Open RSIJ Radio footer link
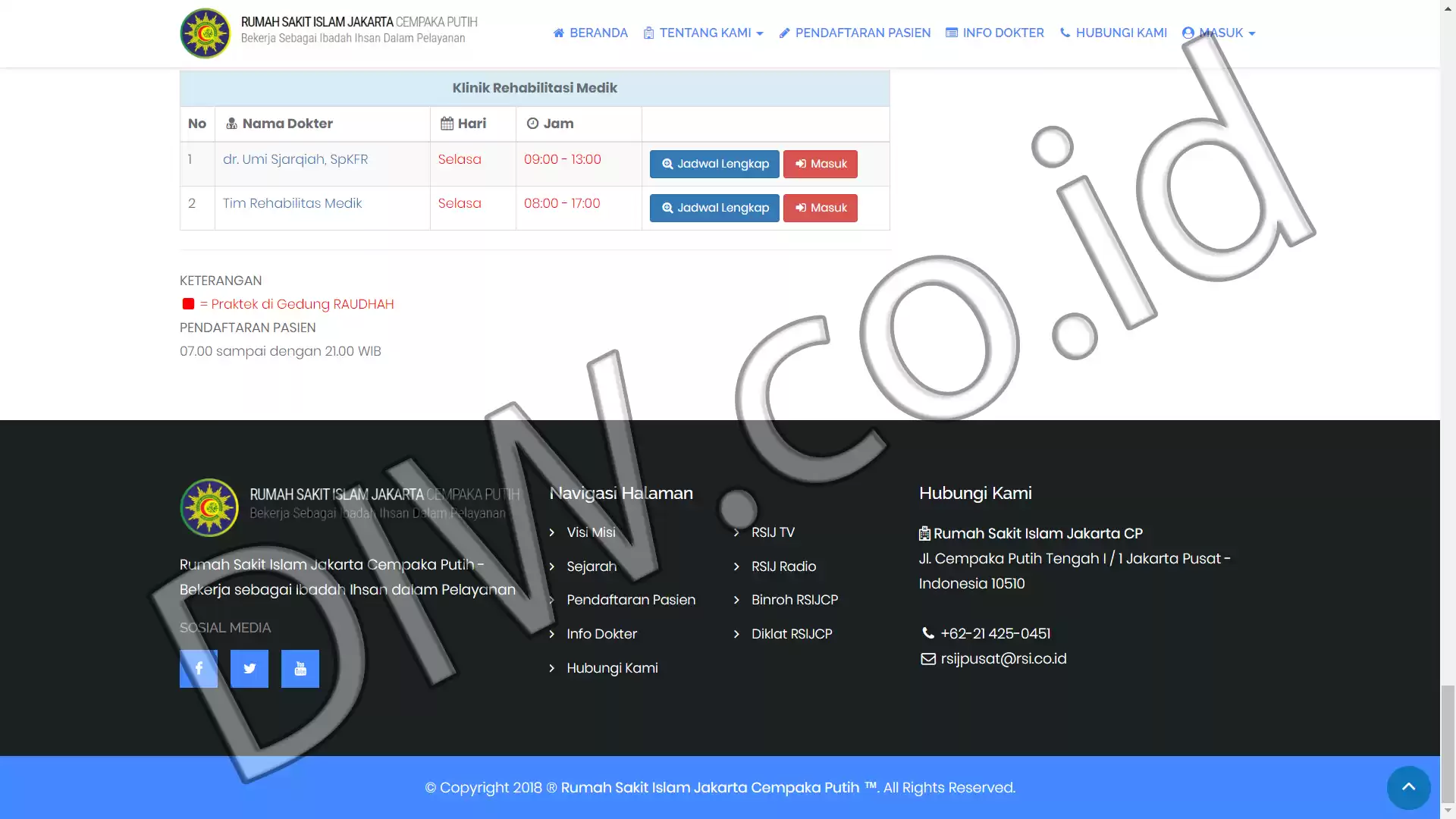 pos(783,566)
